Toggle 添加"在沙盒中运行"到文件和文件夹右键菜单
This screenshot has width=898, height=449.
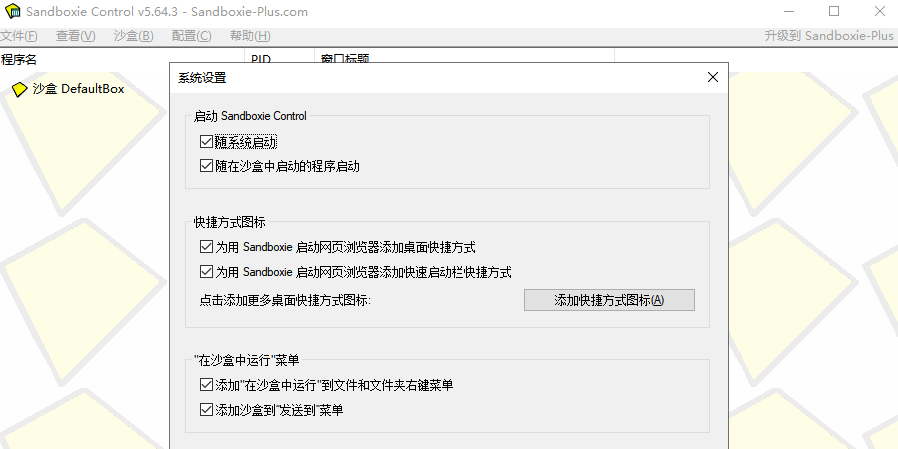pos(207,385)
